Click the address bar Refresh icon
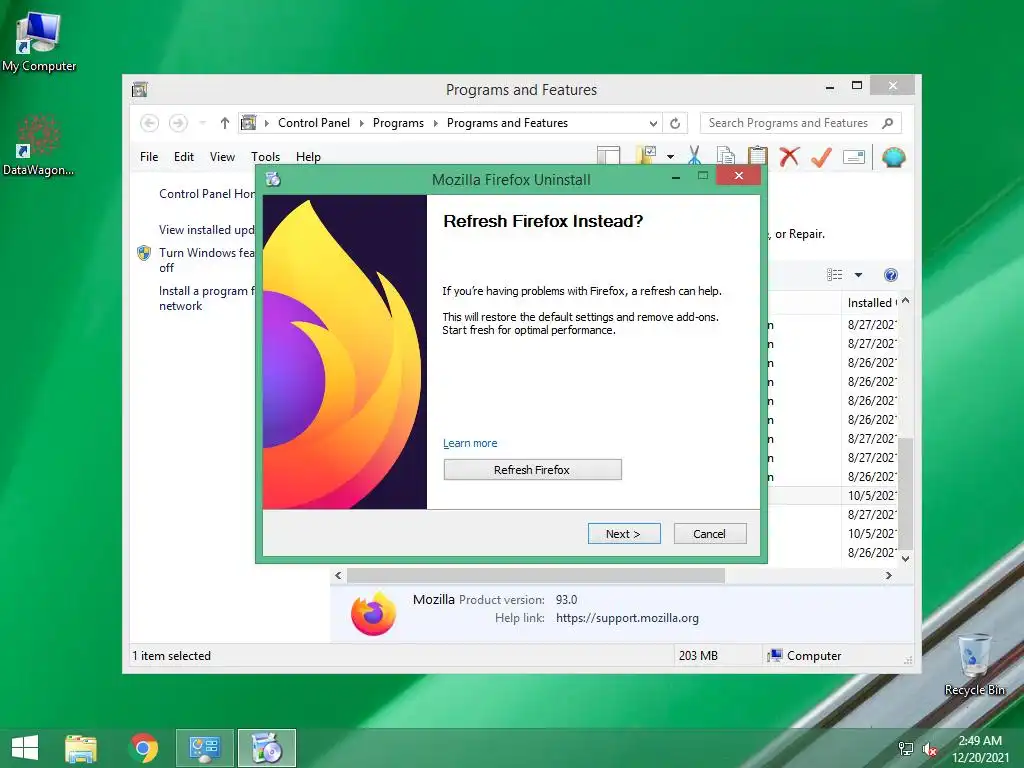This screenshot has width=1024, height=768. coord(675,123)
